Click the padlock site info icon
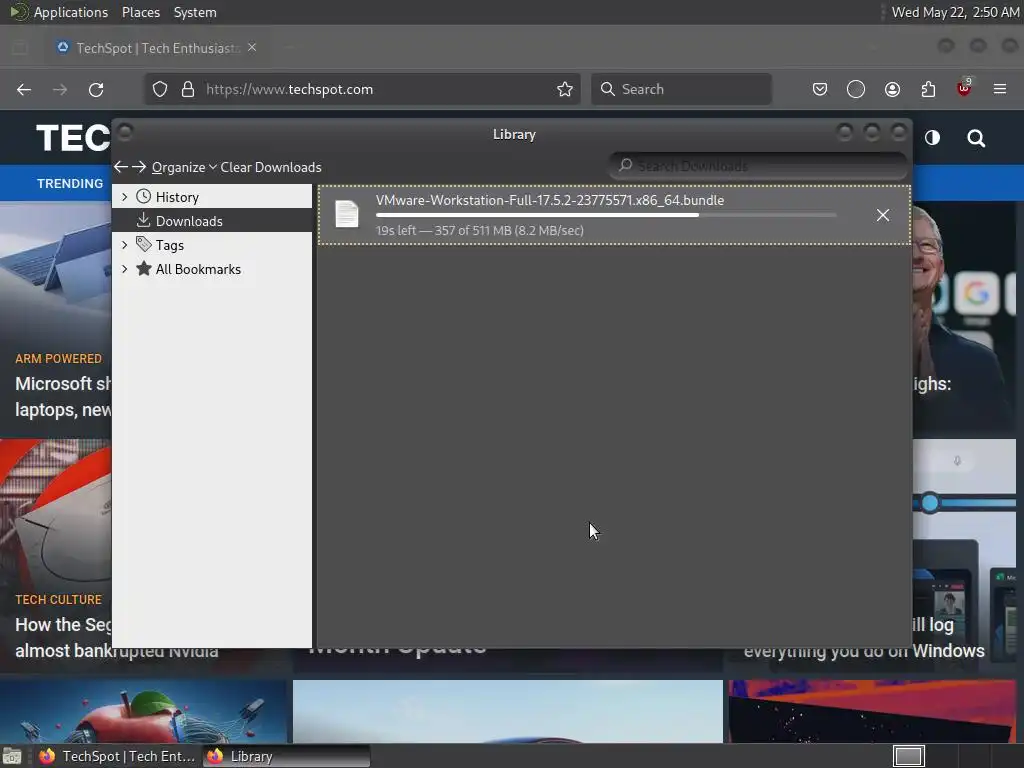Viewport: 1024px width, 768px height. pyautogui.click(x=188, y=89)
